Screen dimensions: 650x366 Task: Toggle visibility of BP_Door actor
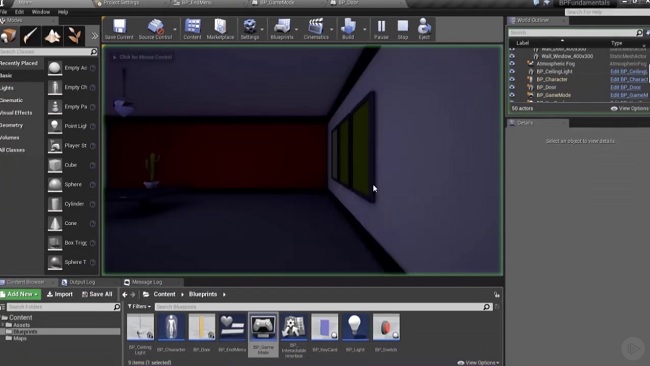[512, 87]
